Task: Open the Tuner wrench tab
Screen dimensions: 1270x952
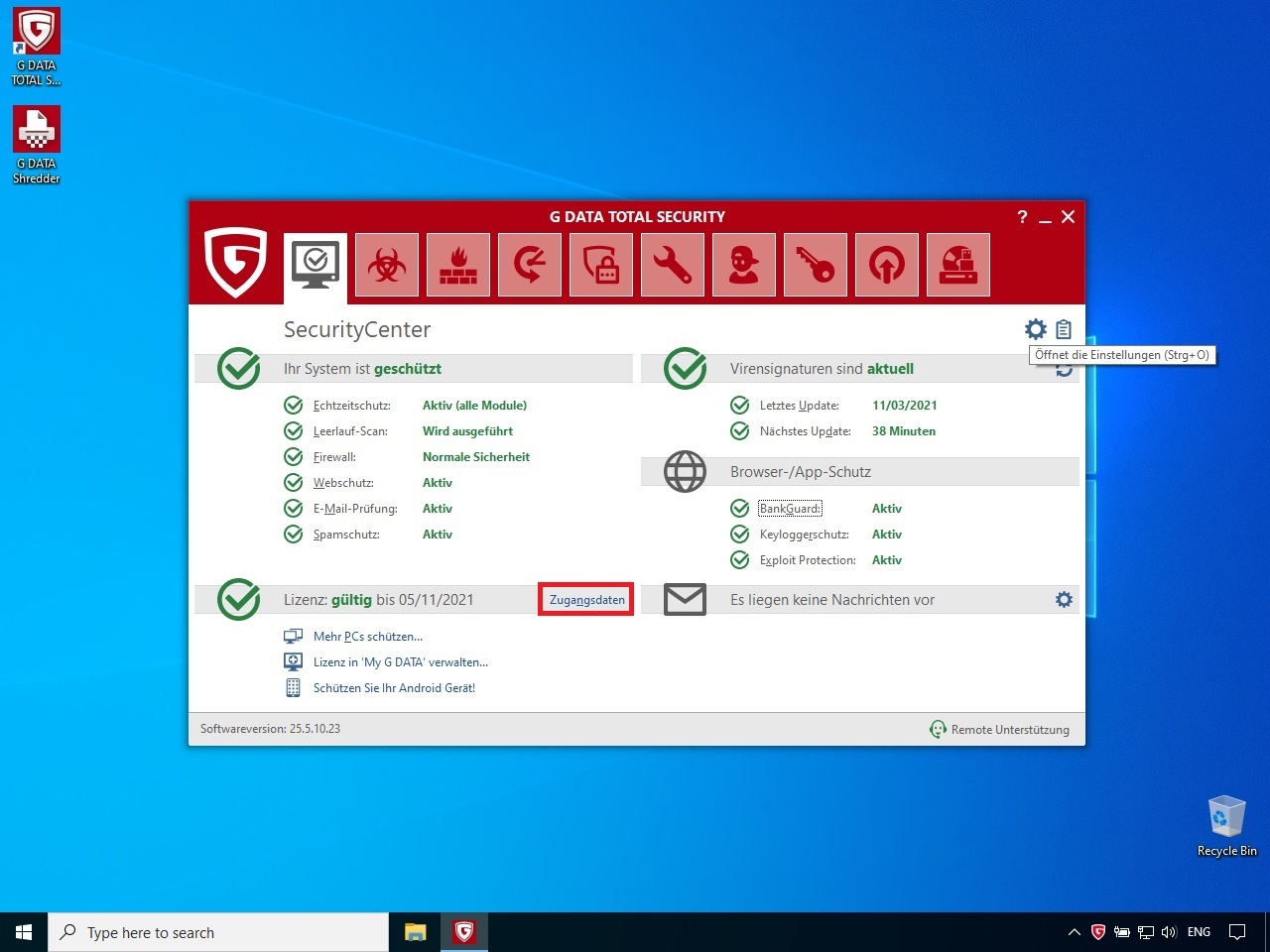Action: 673,265
